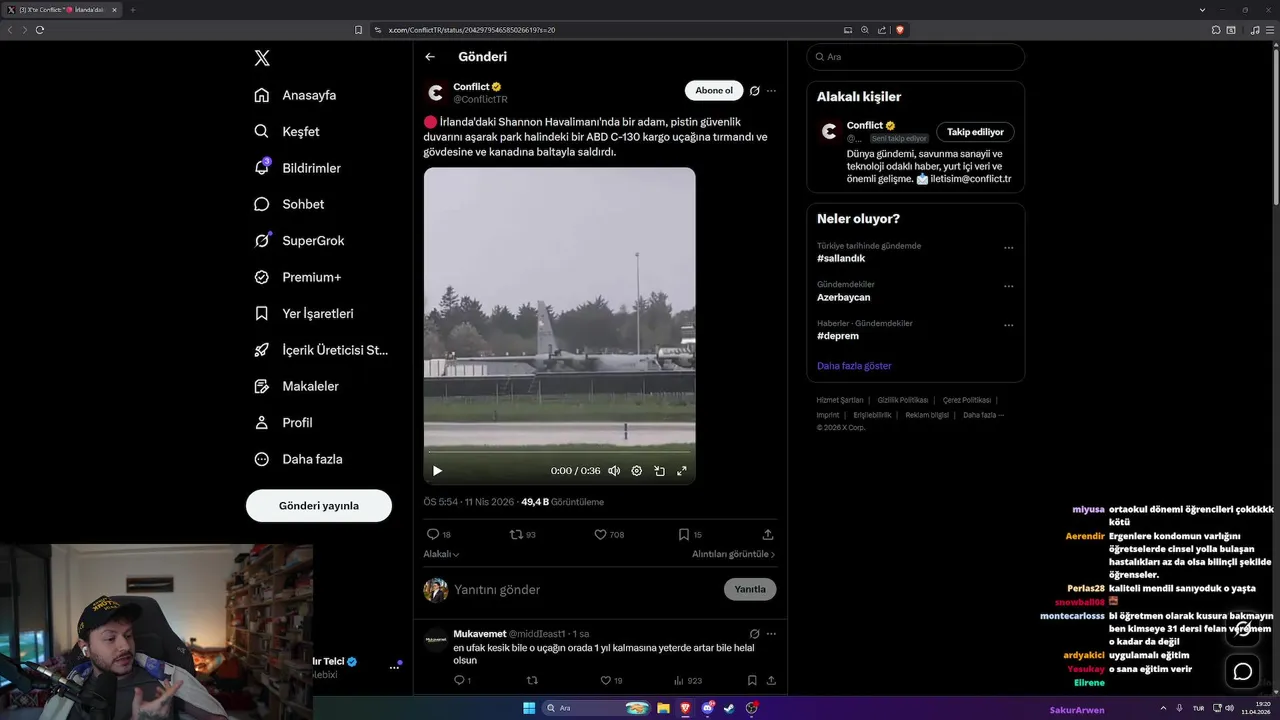Image resolution: width=1280 pixels, height=720 pixels.
Task: Click the İçerik Üreticisi rocket icon
Action: coord(262,350)
